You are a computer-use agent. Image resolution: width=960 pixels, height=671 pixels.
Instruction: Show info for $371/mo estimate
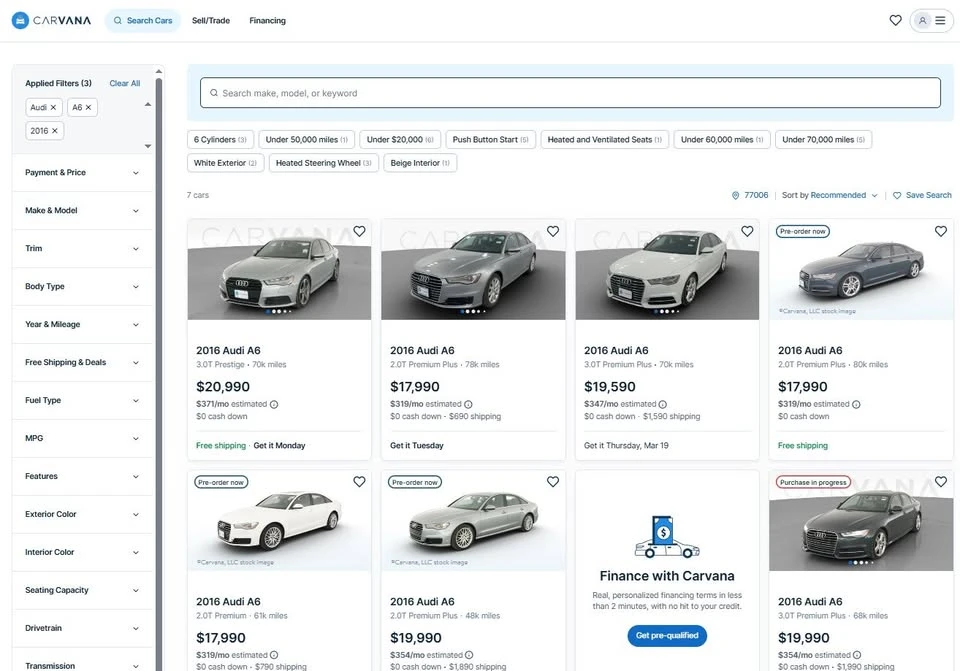coord(274,404)
